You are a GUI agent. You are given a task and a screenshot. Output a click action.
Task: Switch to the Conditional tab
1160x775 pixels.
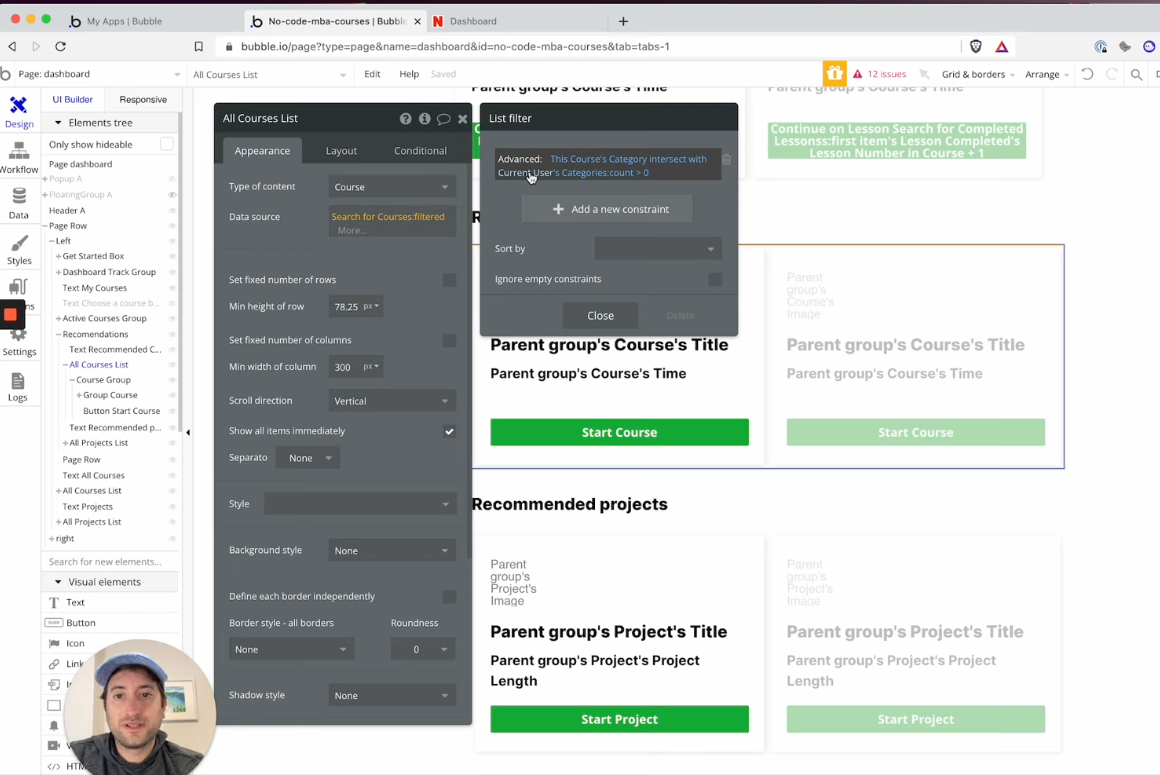tap(419, 150)
